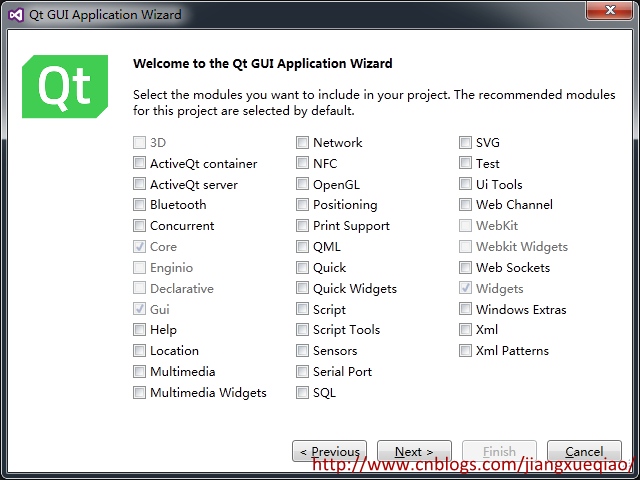Click the disabled Webkit Widgets checkbox
This screenshot has height=480, width=640.
point(465,246)
